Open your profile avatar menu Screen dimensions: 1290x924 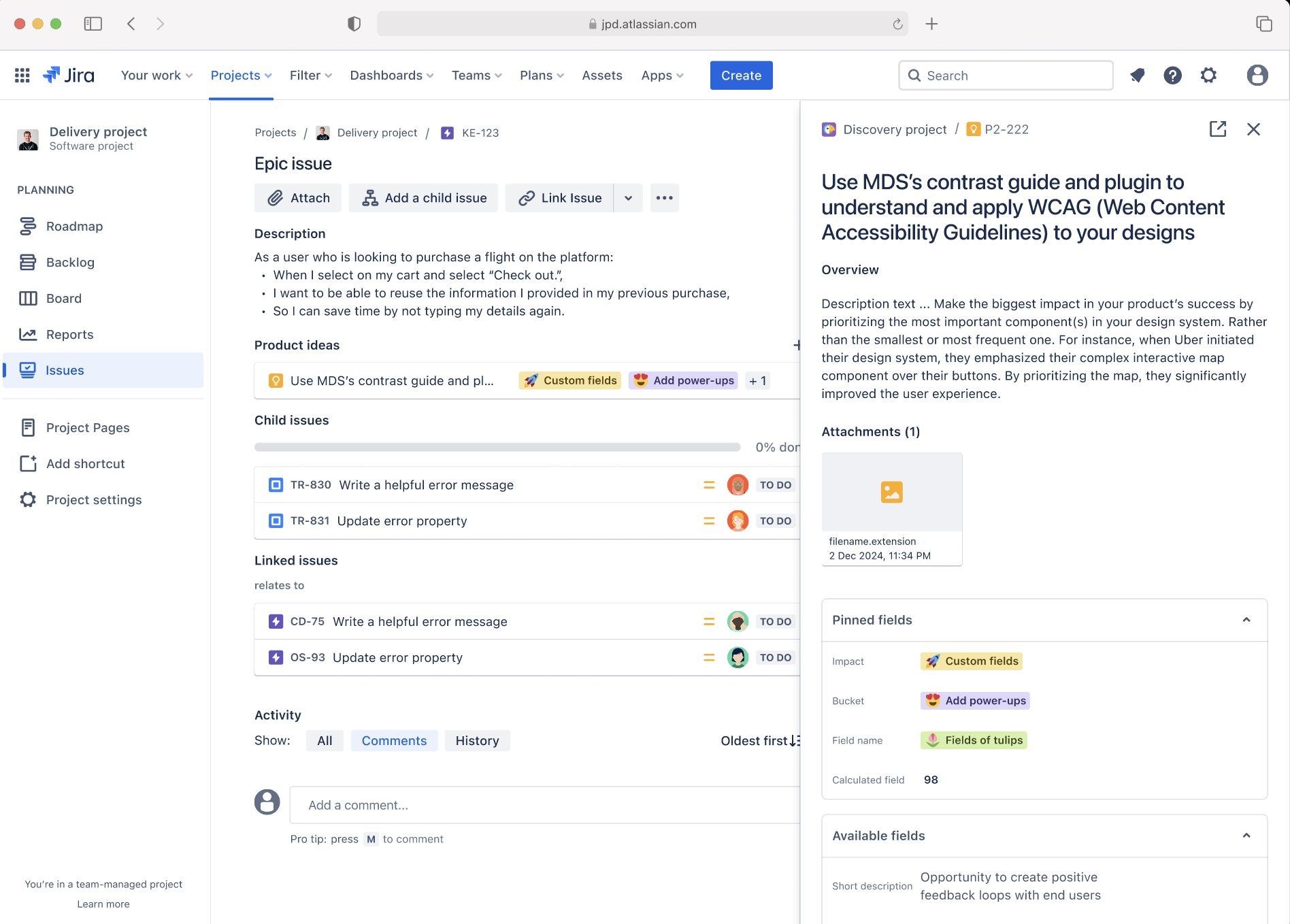(x=1257, y=75)
